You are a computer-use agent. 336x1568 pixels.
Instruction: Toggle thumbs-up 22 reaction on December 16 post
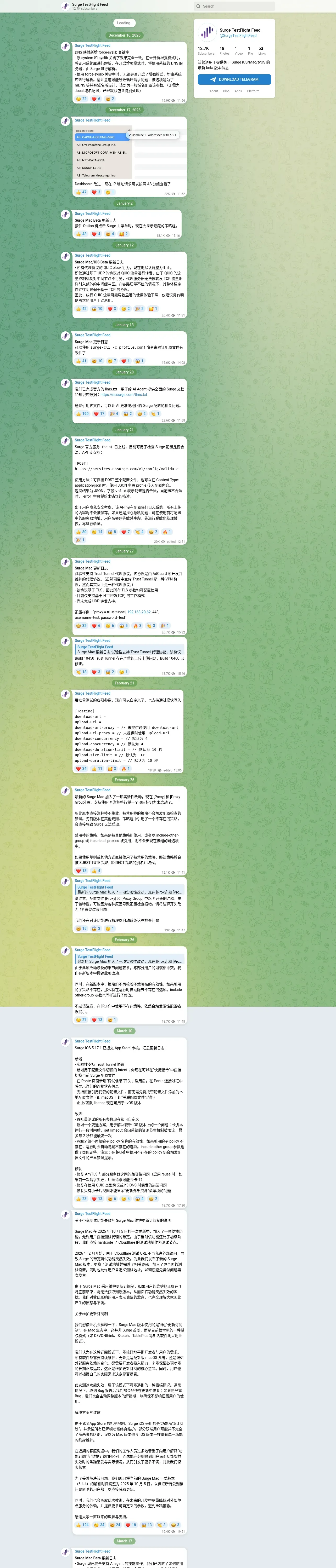click(81, 99)
